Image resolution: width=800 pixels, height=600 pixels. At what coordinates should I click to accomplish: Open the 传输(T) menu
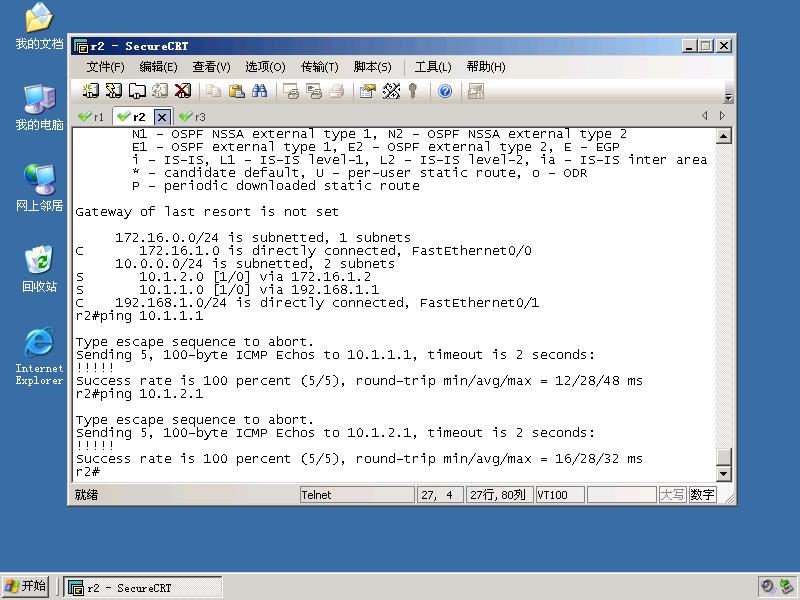(x=319, y=67)
